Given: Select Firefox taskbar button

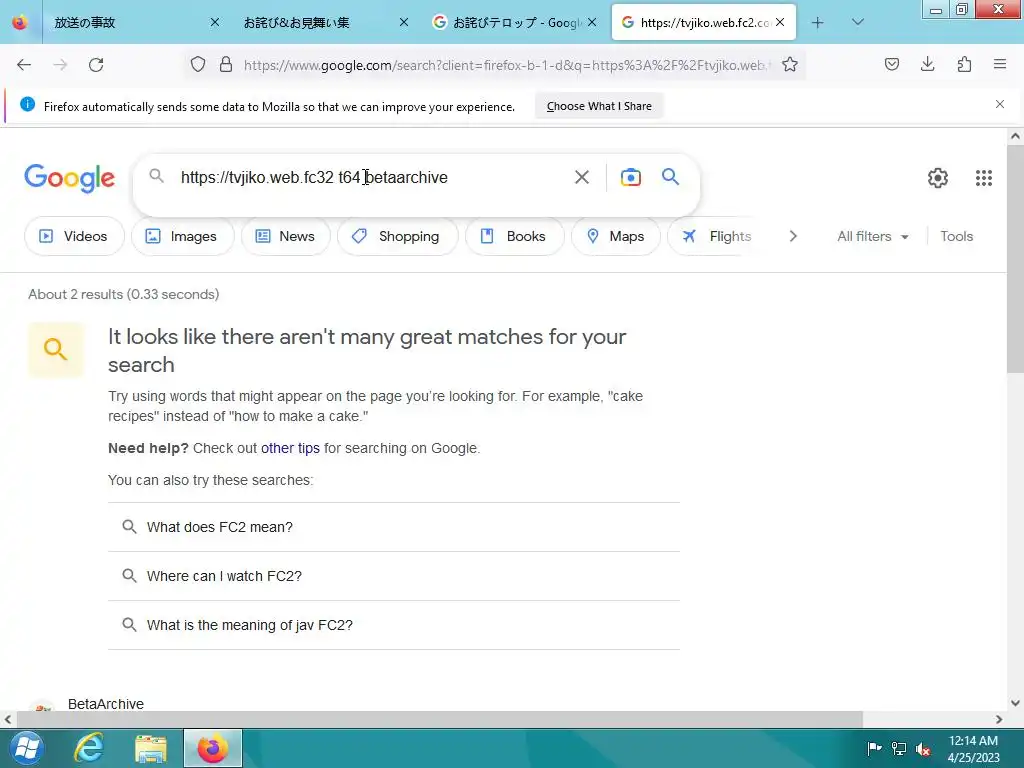Looking at the screenshot, I should coord(213,748).
